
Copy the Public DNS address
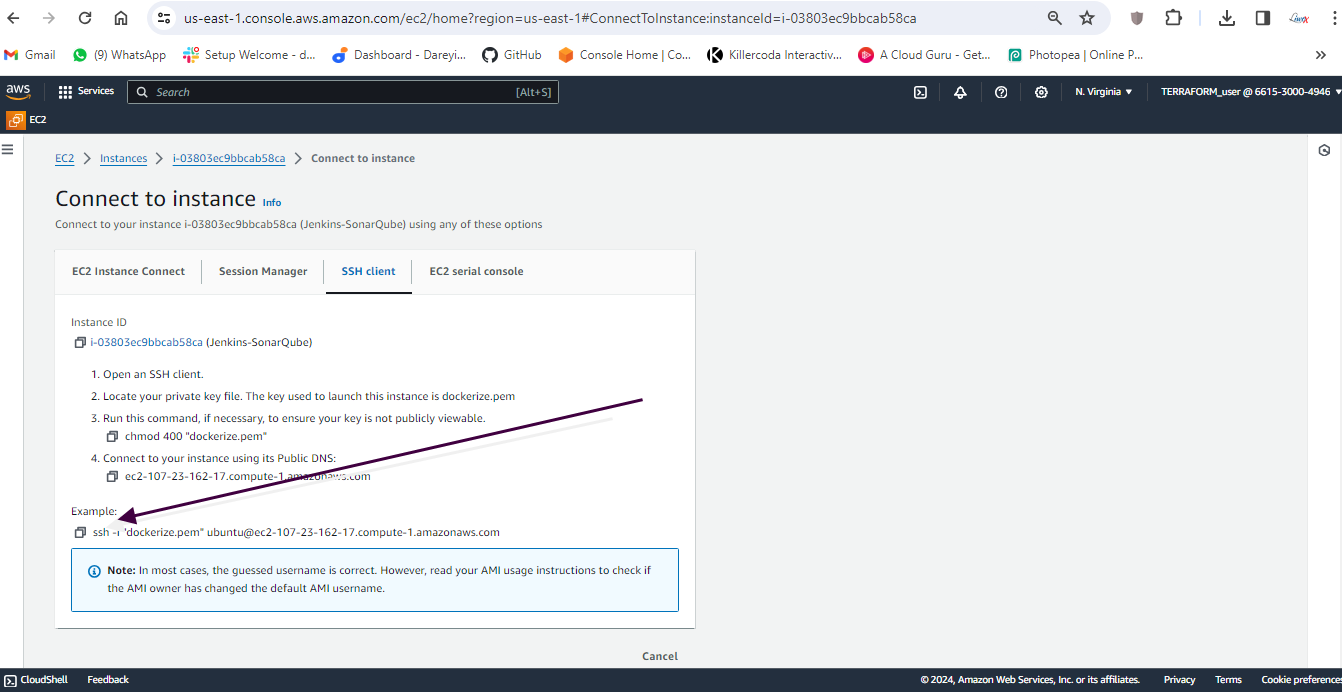click(112, 477)
